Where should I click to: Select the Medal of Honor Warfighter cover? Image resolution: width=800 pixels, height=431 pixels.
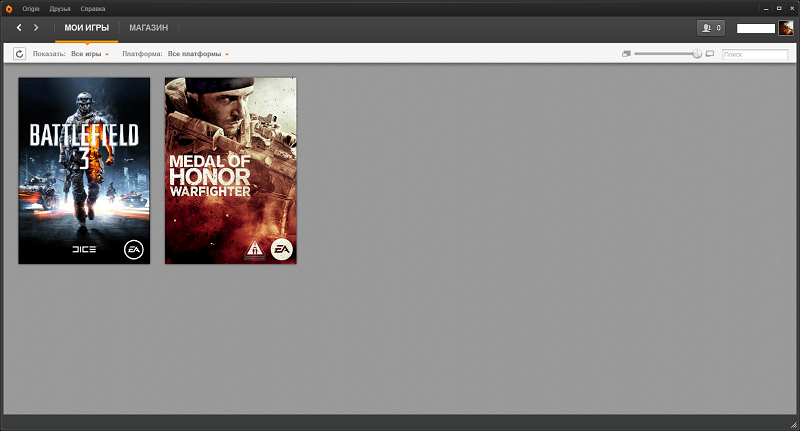231,171
